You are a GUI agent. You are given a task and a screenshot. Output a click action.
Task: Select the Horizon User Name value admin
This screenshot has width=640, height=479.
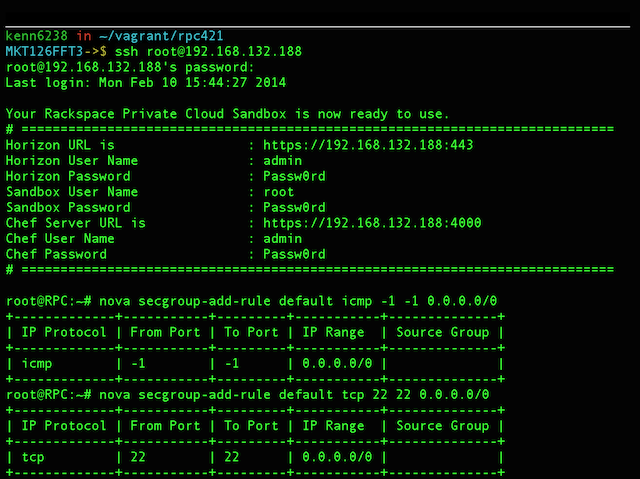pos(282,161)
